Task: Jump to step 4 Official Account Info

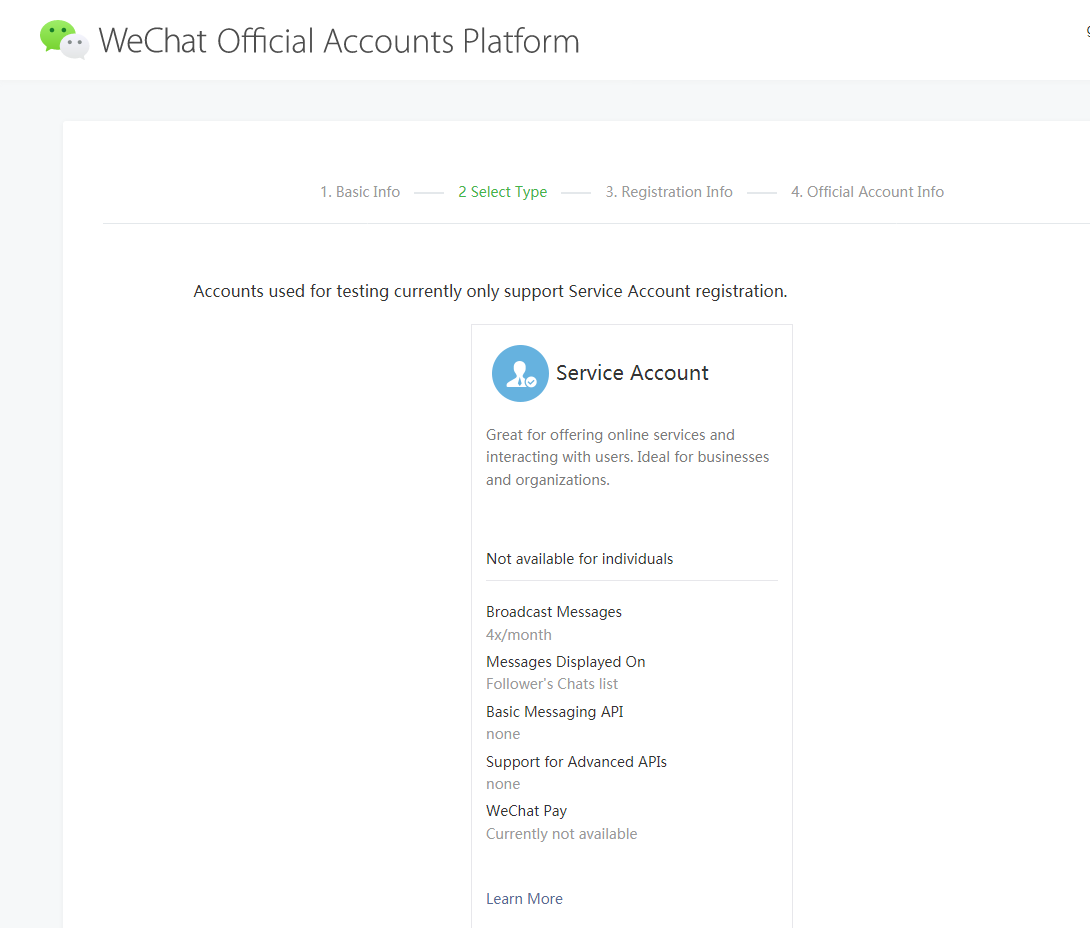Action: click(x=867, y=192)
